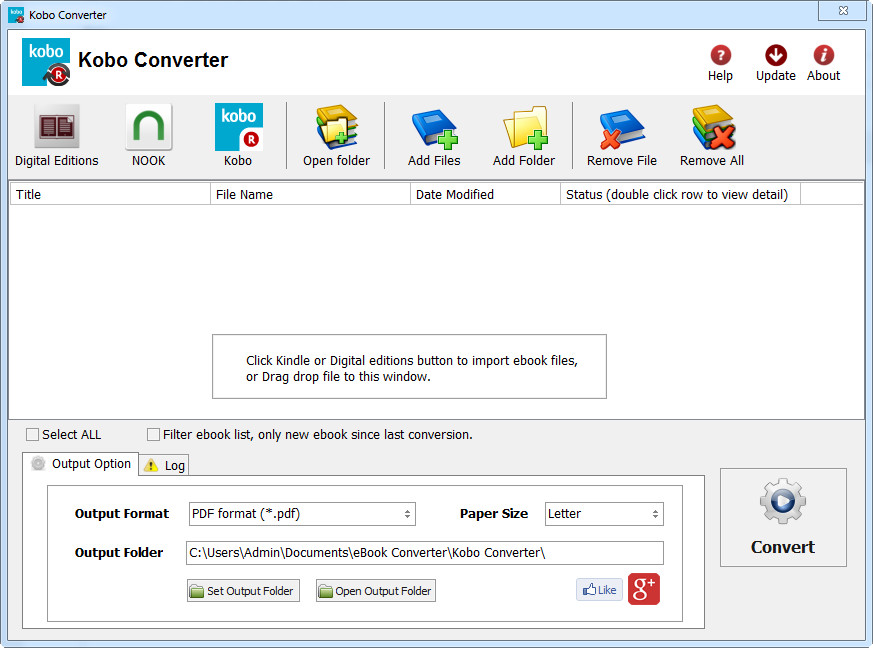Open folder containing ebooks
This screenshot has width=873, height=648.
[x=337, y=135]
